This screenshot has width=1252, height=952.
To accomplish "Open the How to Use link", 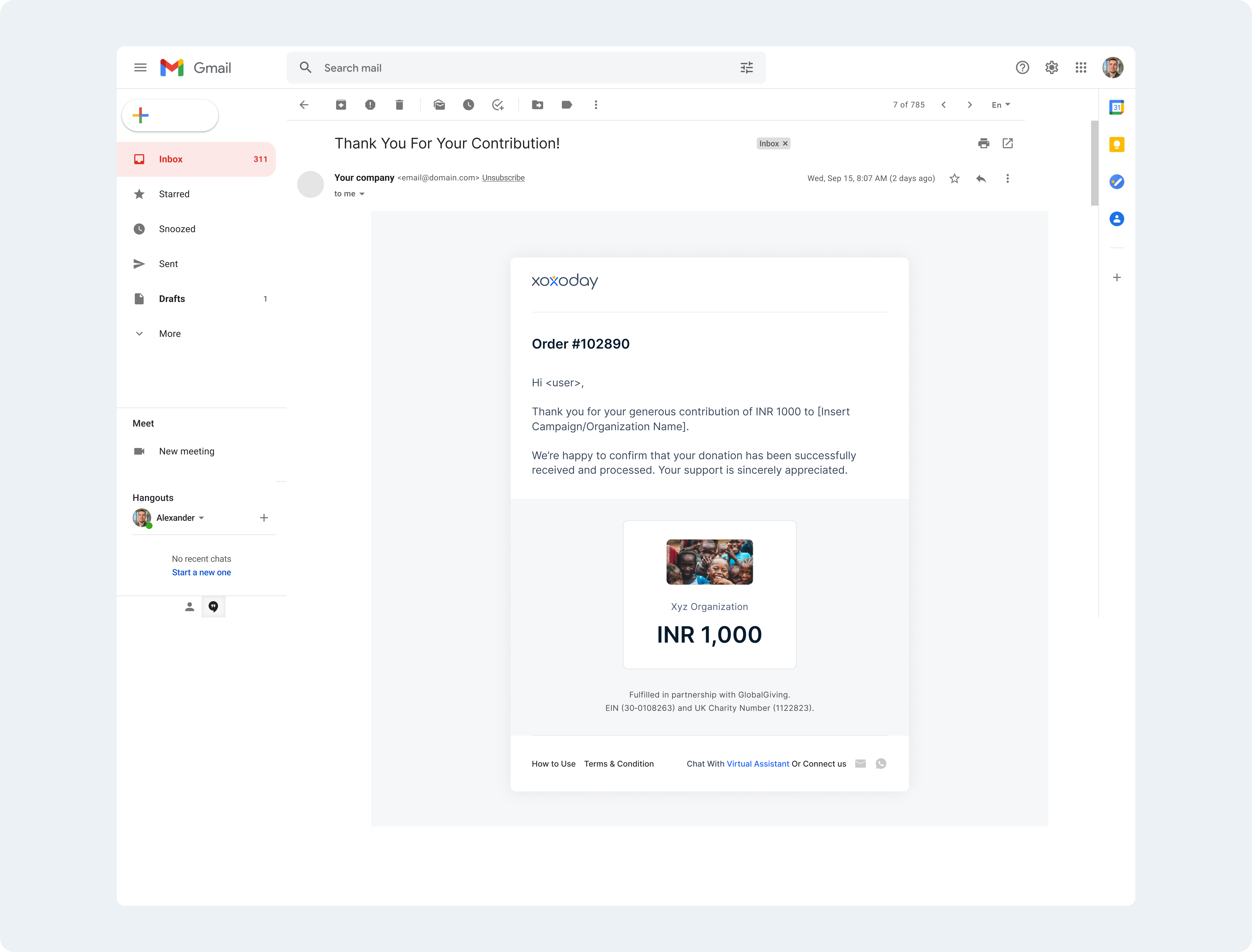I will [x=553, y=764].
